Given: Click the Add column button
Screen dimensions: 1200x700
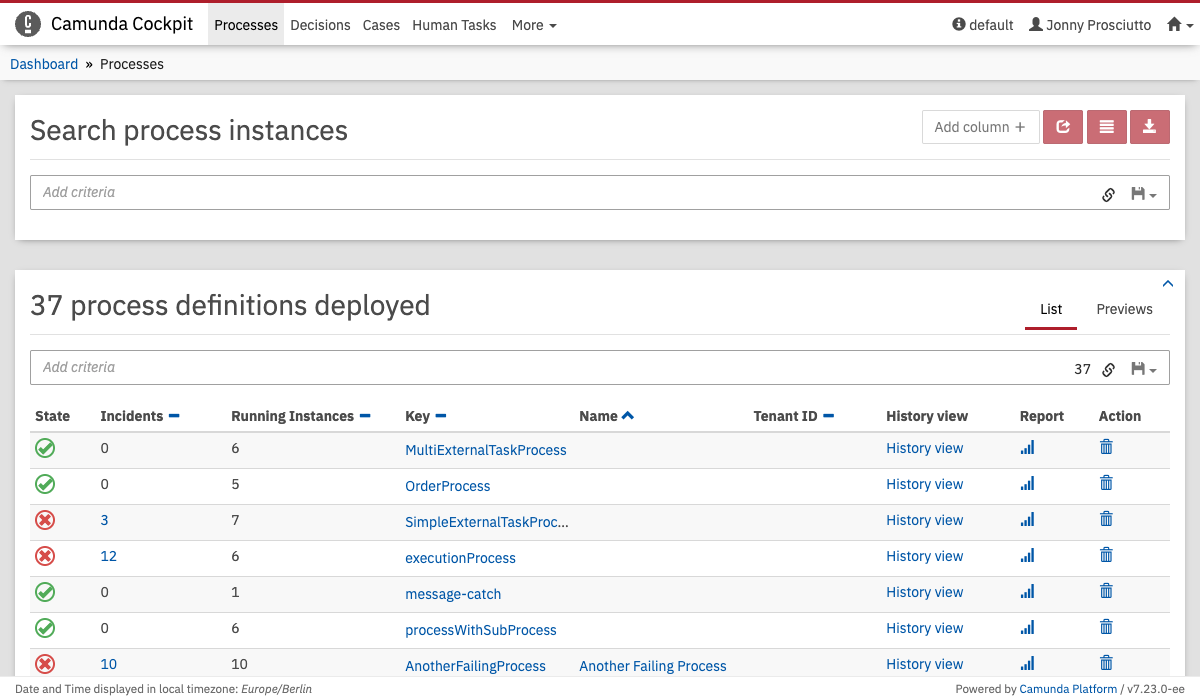Looking at the screenshot, I should (980, 127).
